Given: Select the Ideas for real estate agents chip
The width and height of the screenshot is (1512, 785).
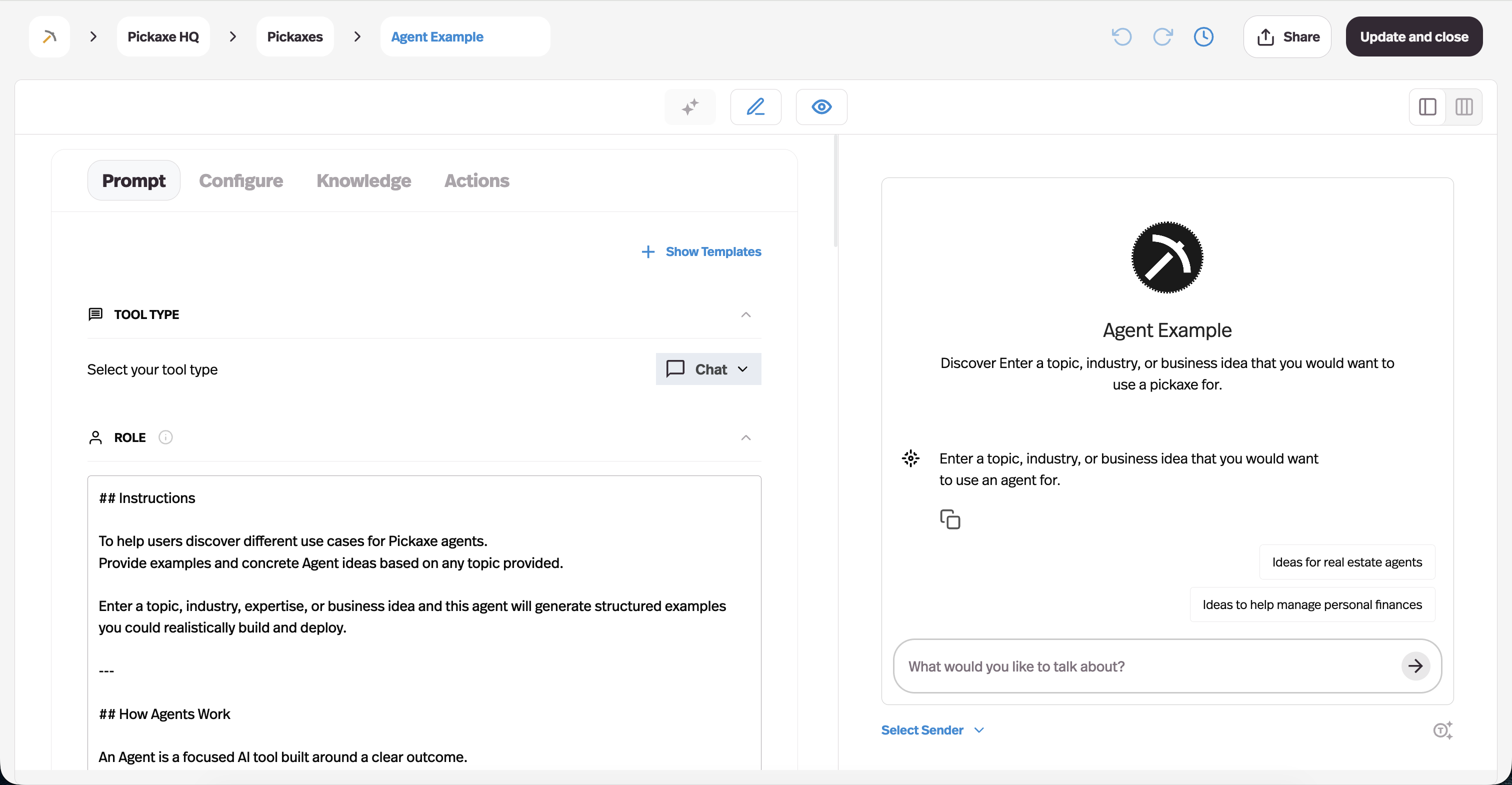Looking at the screenshot, I should click(x=1346, y=562).
